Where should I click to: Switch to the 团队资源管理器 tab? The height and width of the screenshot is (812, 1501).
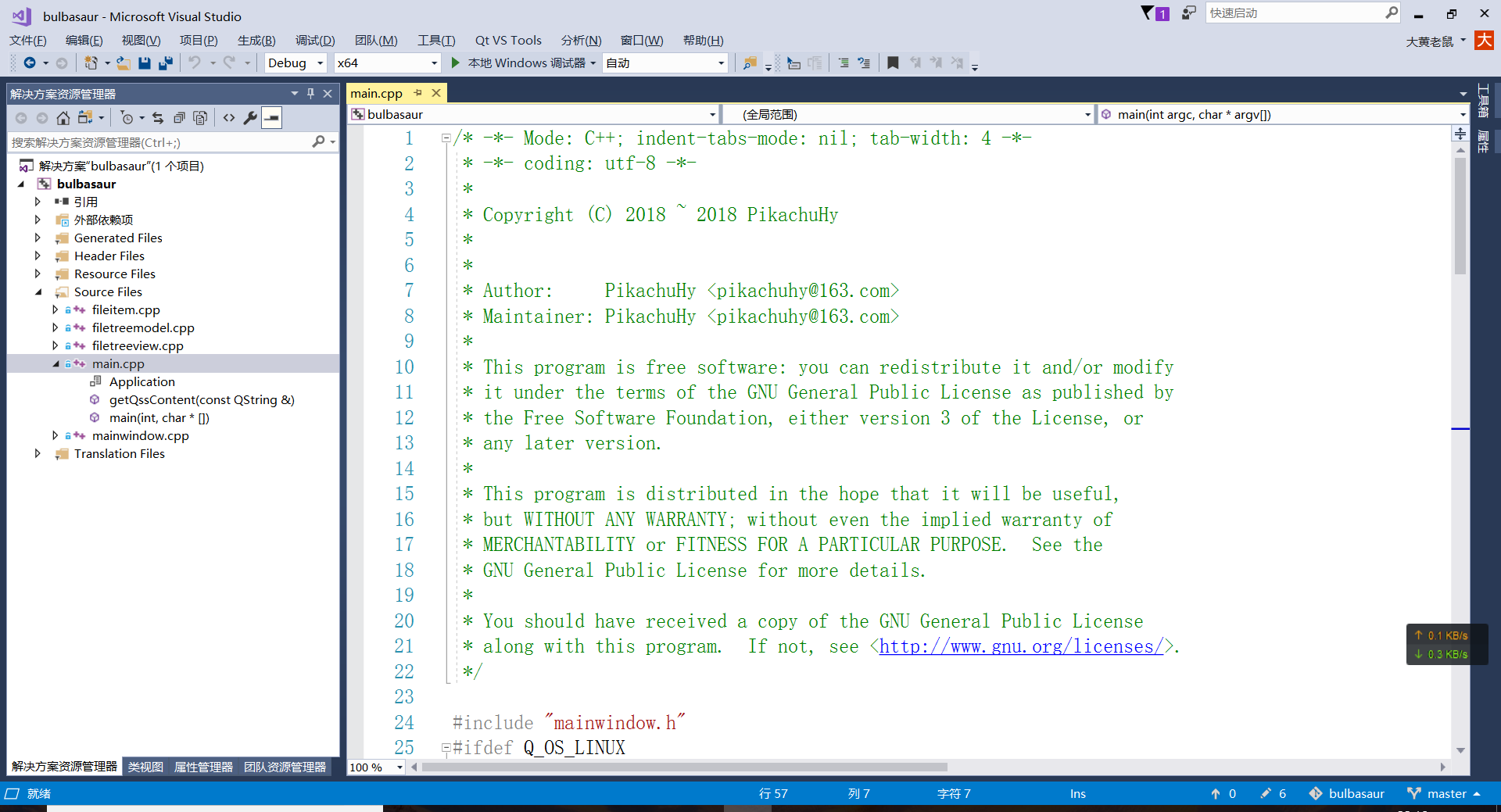285,767
